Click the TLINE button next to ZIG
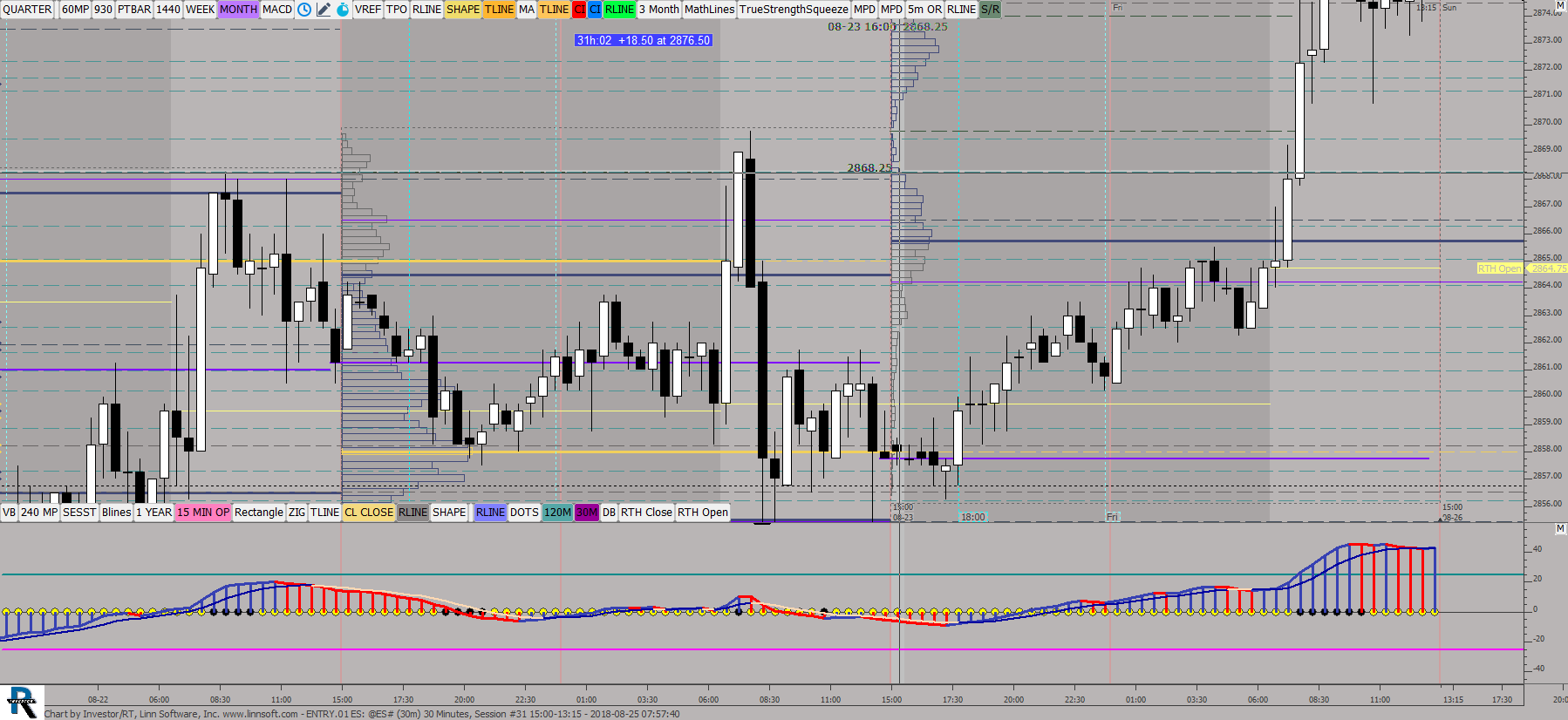 coord(324,513)
